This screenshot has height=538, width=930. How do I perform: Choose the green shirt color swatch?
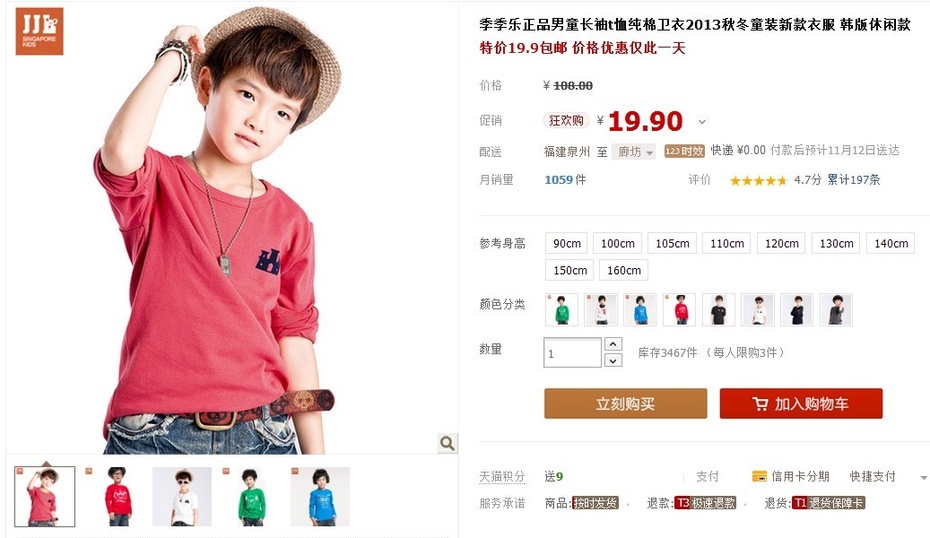point(562,309)
